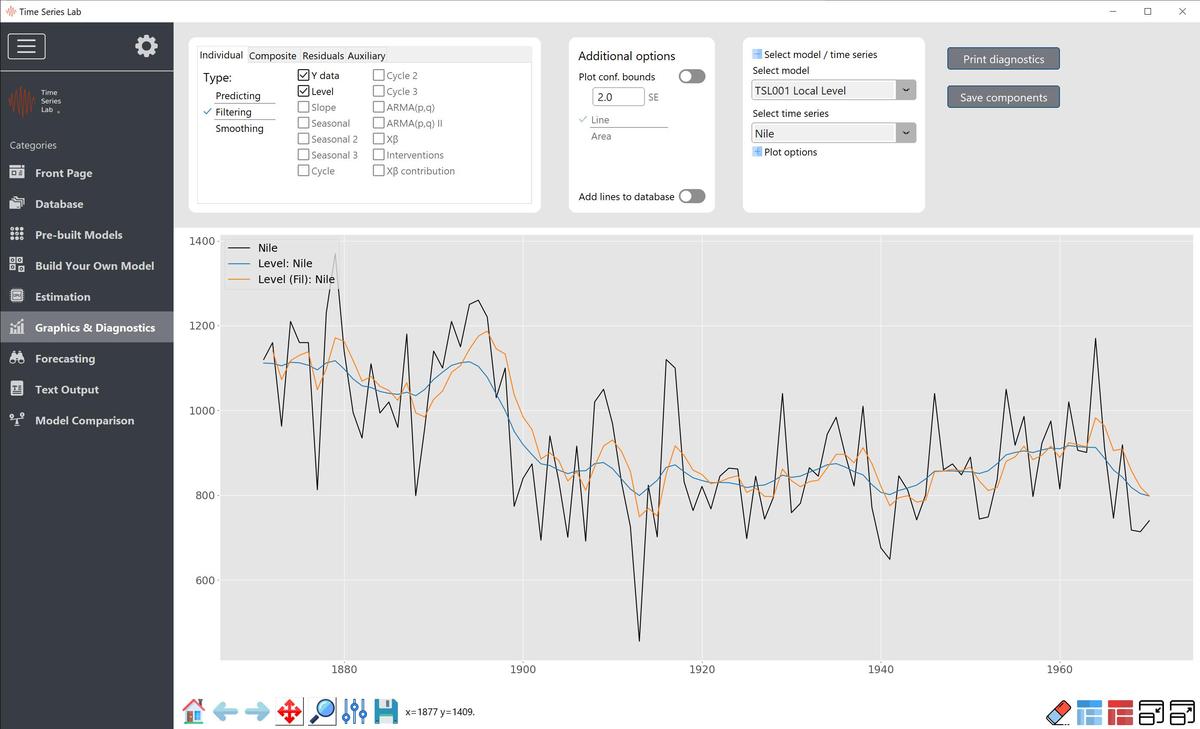The width and height of the screenshot is (1200, 729).
Task: Click the first window arrangement icon
Action: [1151, 712]
